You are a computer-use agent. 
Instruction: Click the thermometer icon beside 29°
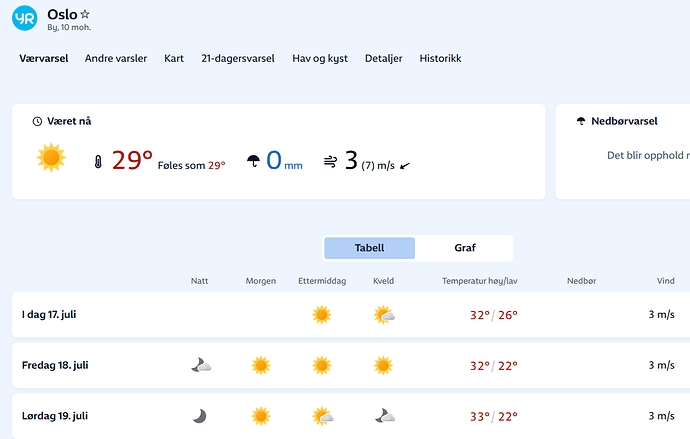(x=98, y=161)
